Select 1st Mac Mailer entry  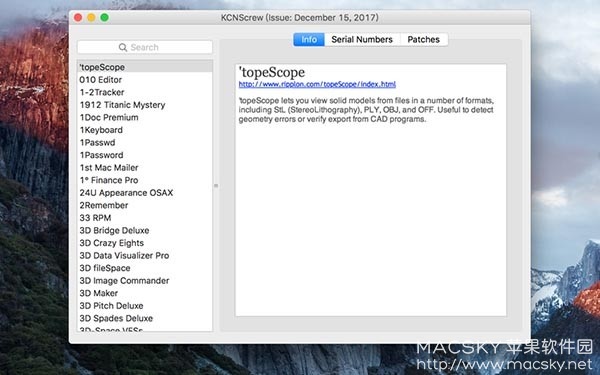click(x=145, y=168)
